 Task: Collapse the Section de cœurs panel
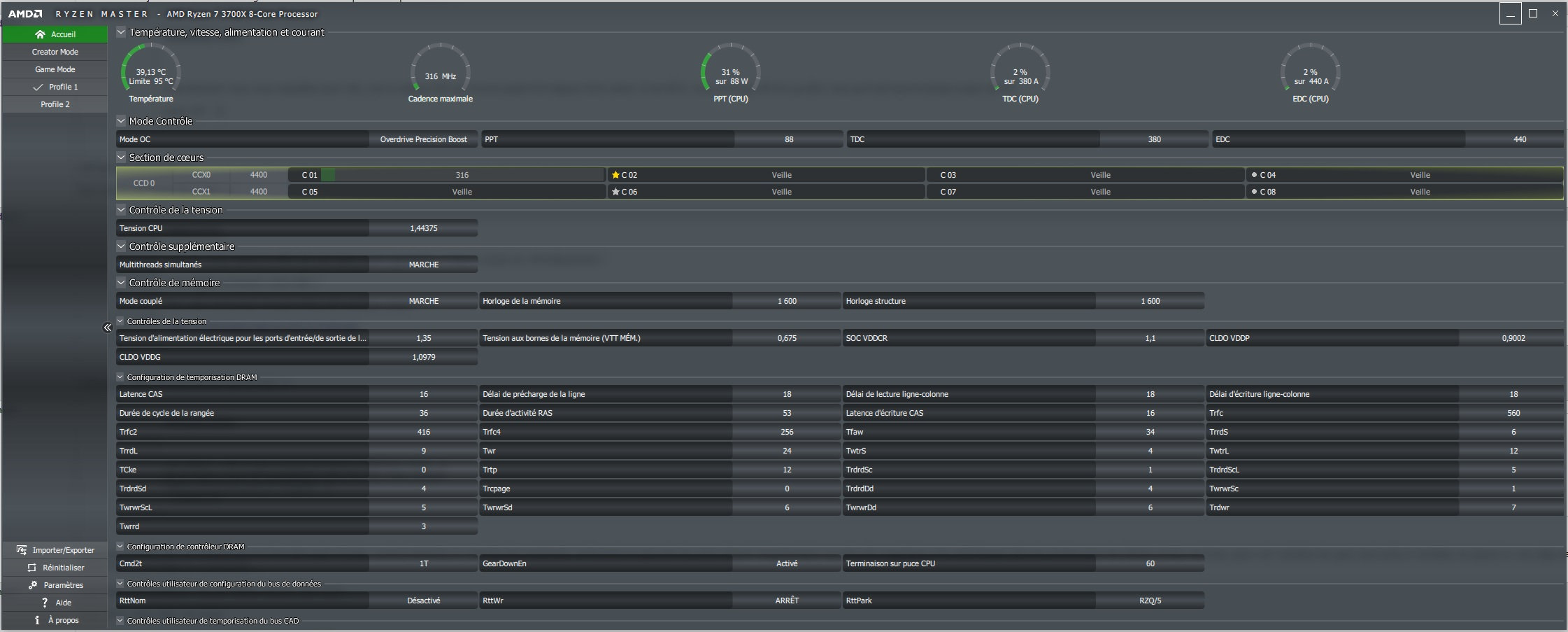coord(121,157)
